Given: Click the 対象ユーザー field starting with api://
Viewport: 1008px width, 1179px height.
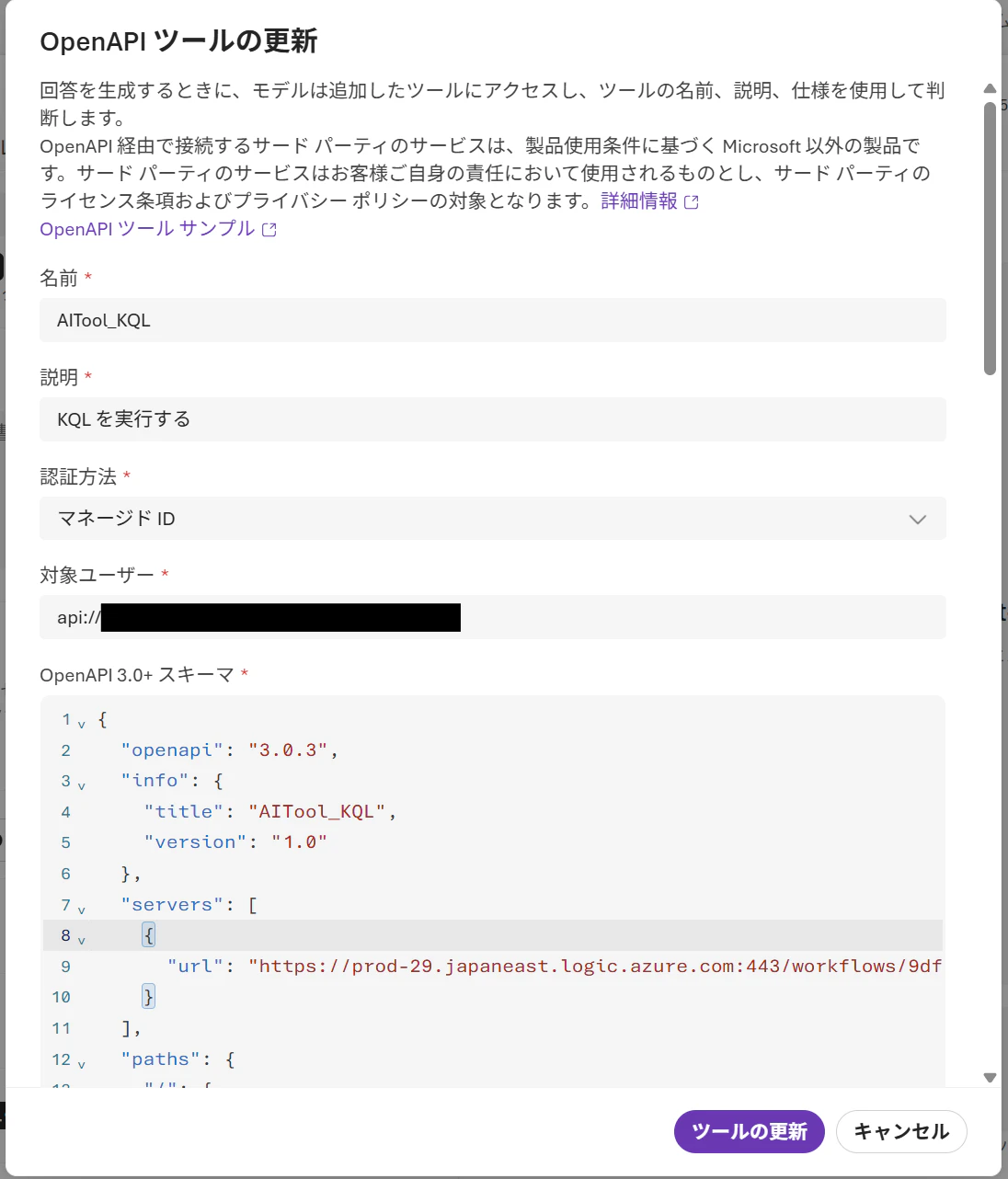Looking at the screenshot, I should pos(493,617).
